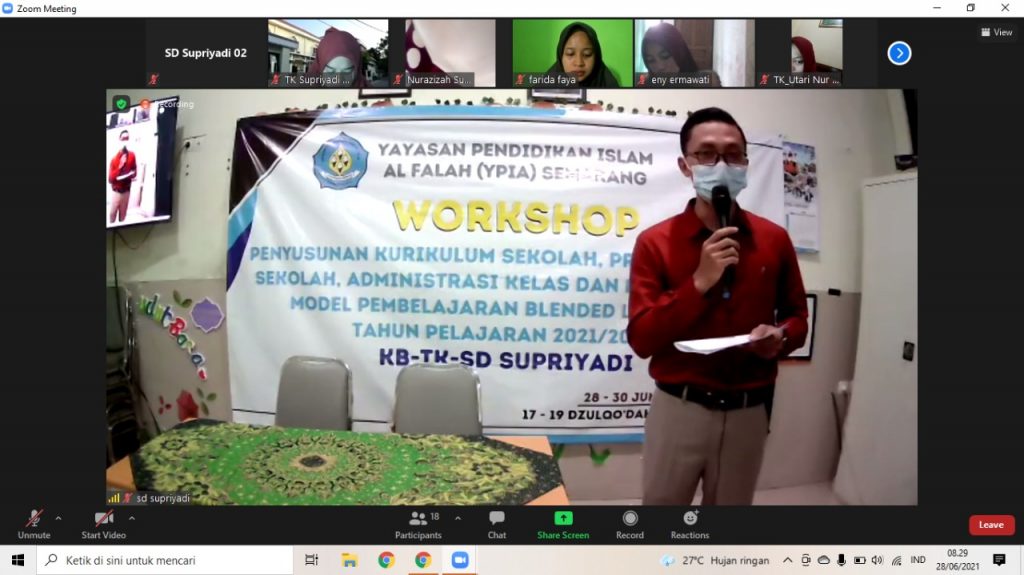Click the Zoom Meeting window title icon
This screenshot has height=575, width=1024.
pos(8,8)
